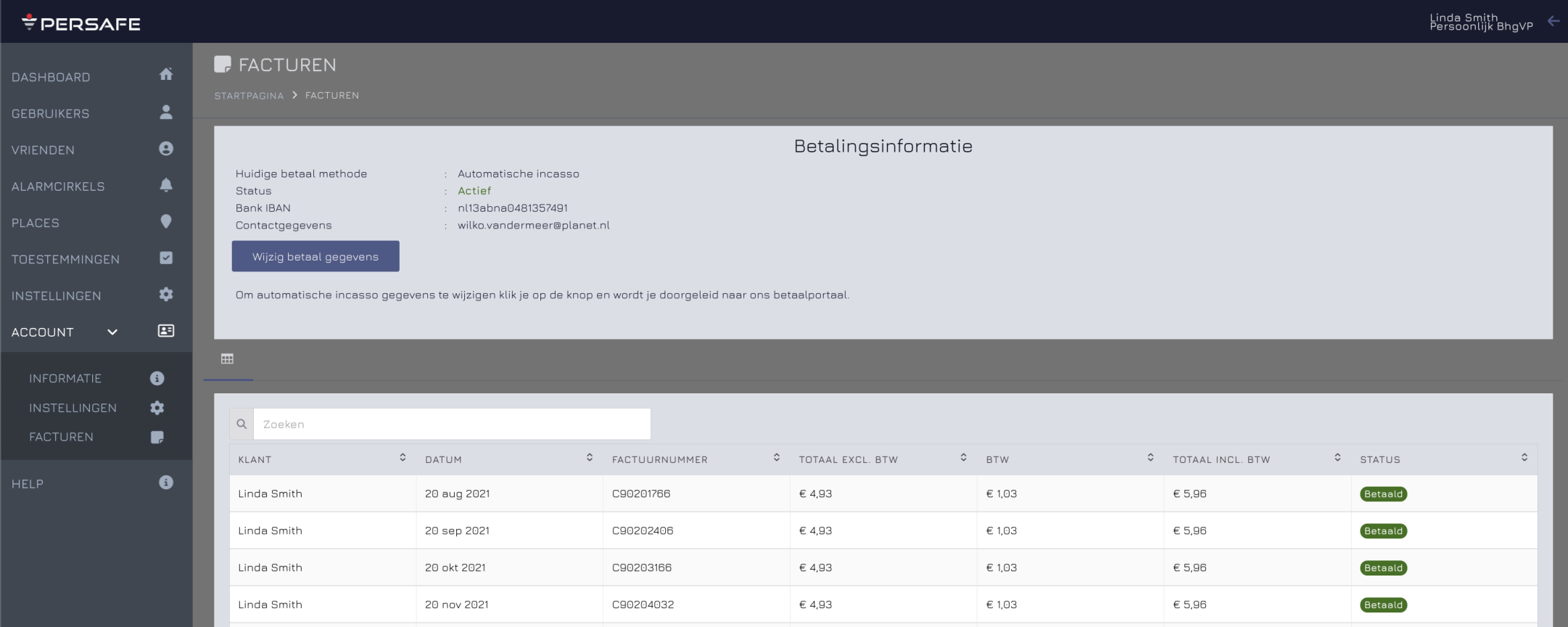
Task: Sort by Totaal incl. BTW column
Action: click(x=1337, y=457)
